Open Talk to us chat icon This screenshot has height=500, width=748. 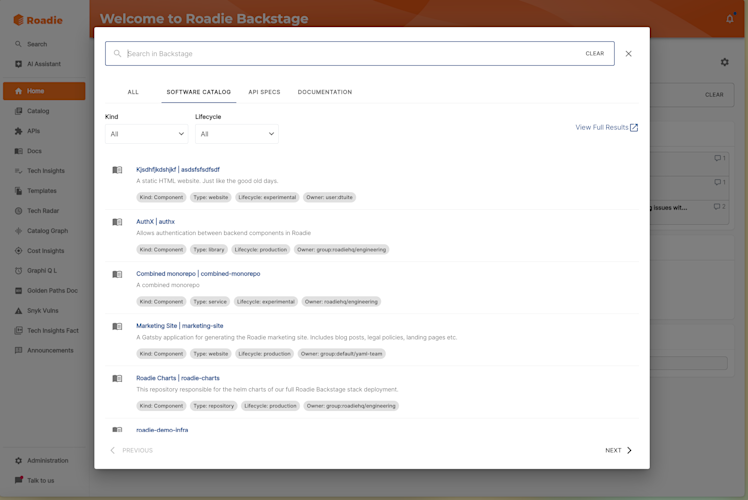[x=18, y=480]
